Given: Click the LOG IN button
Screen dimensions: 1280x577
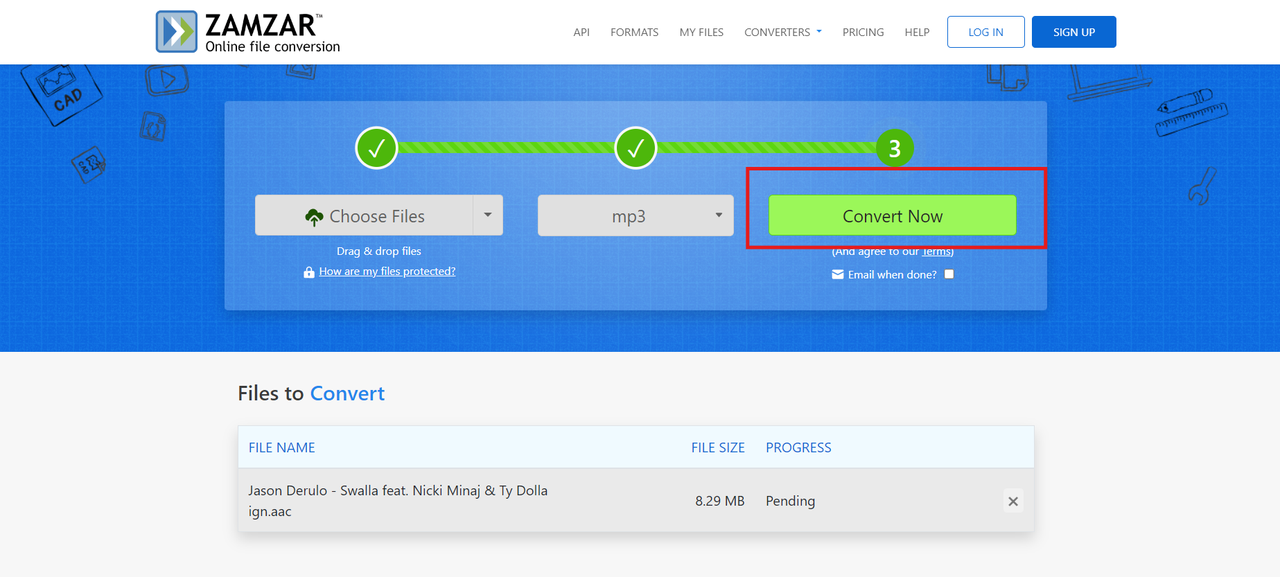Looking at the screenshot, I should [x=986, y=32].
